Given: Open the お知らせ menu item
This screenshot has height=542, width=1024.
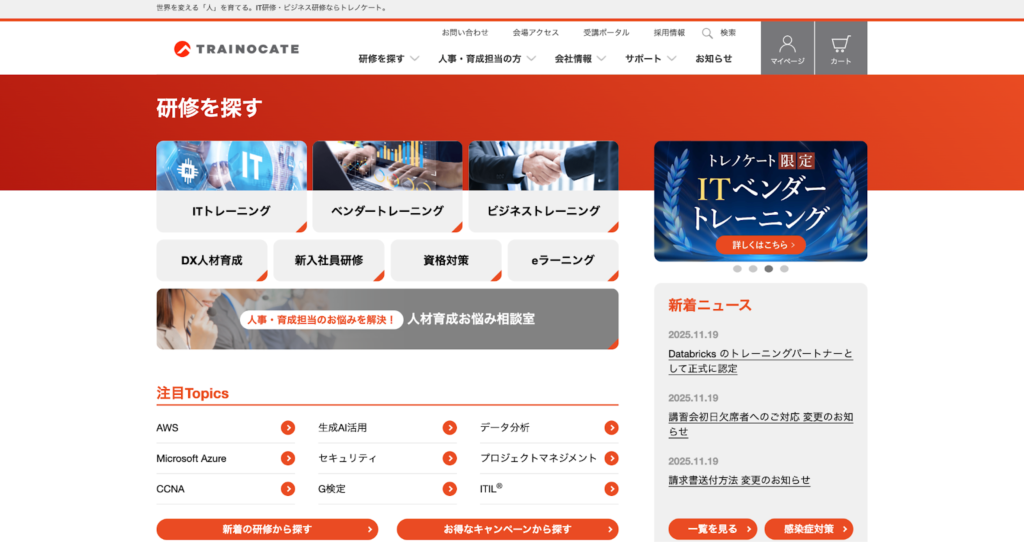Looking at the screenshot, I should [x=713, y=59].
